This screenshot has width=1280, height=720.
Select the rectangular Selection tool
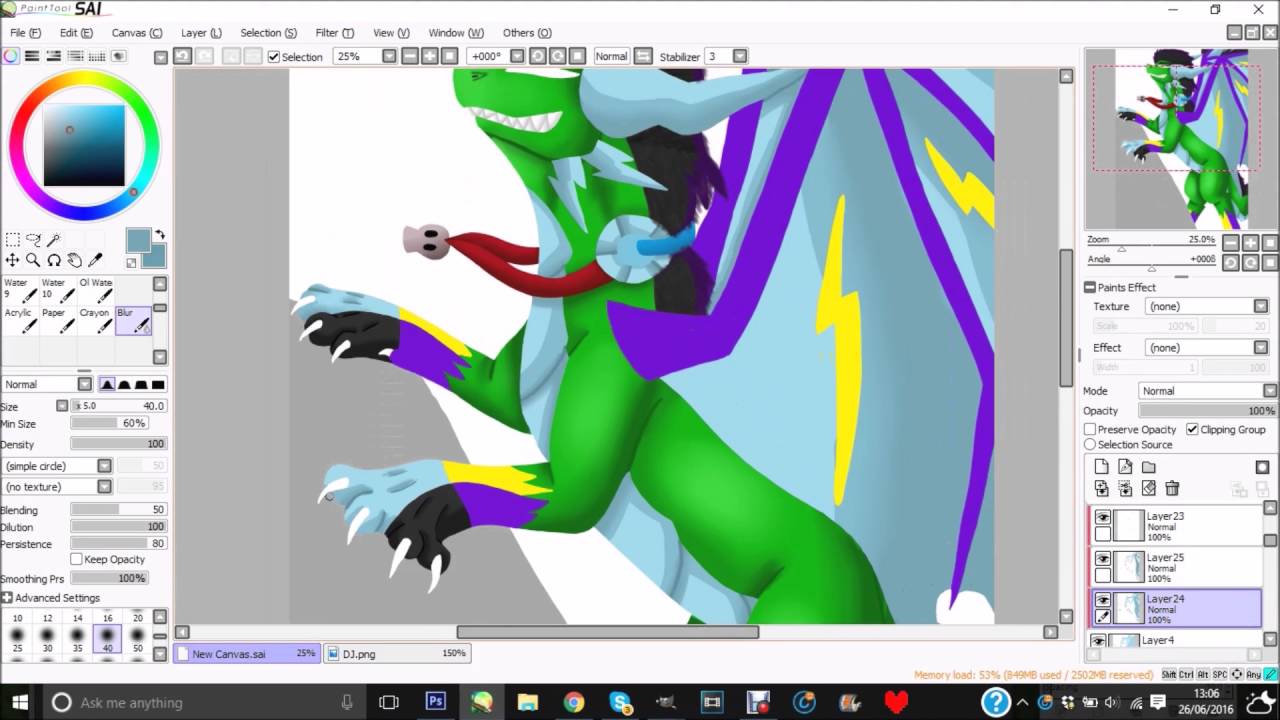[x=12, y=240]
